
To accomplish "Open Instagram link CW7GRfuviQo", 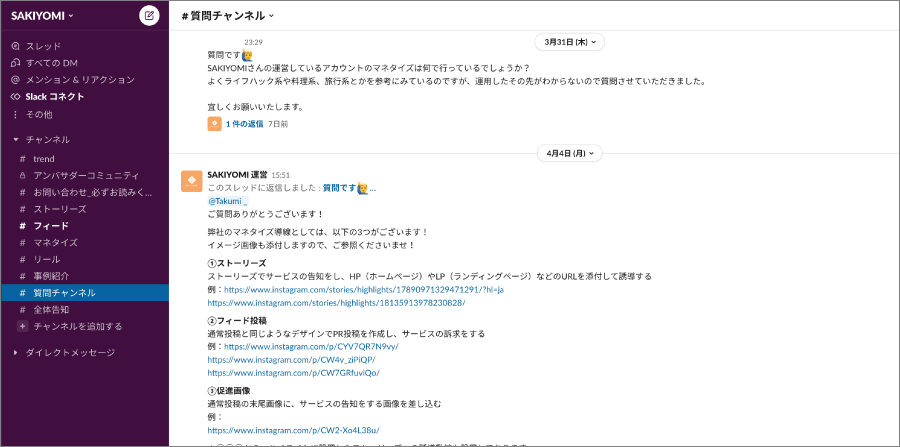I will (x=293, y=373).
